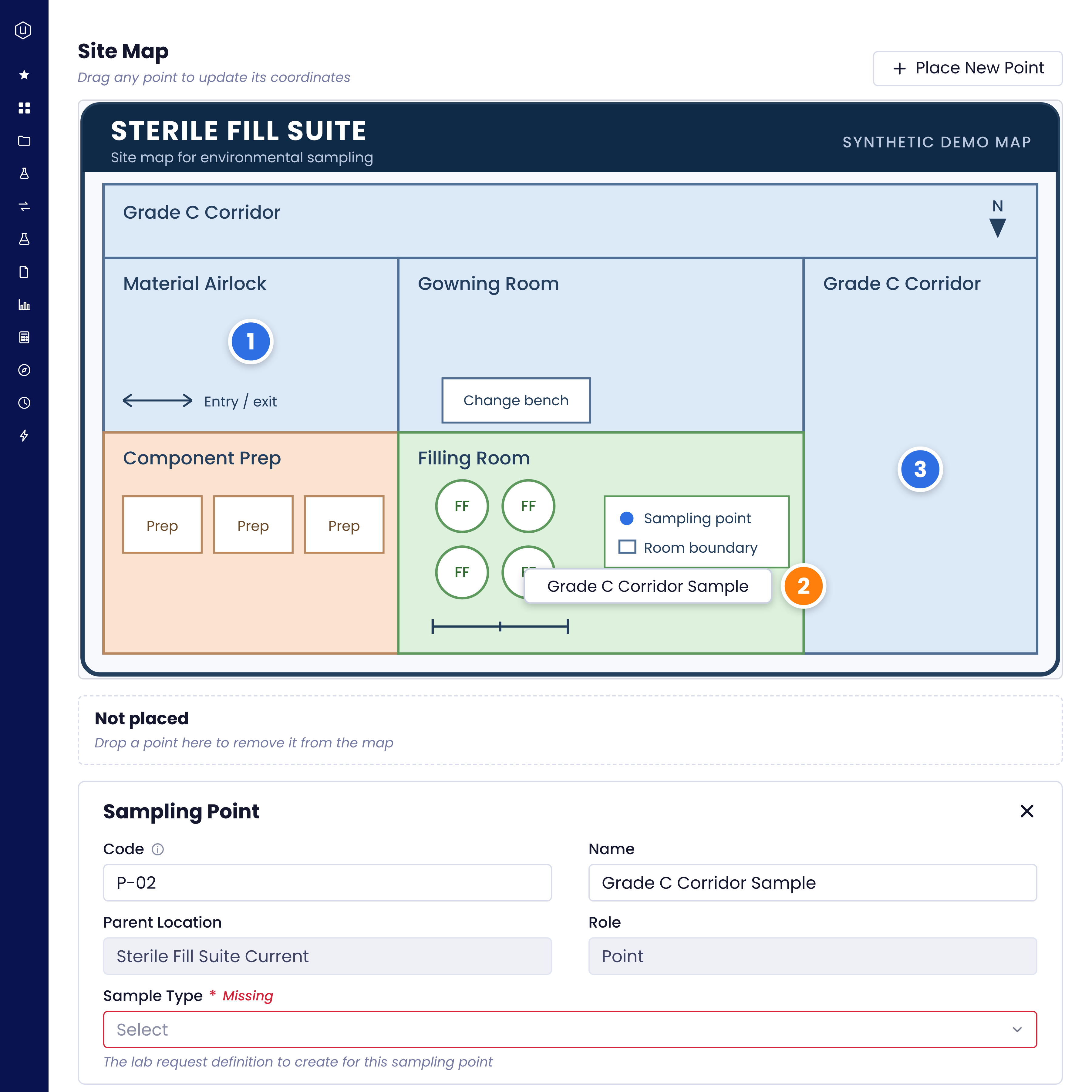The height and width of the screenshot is (1092, 1092).
Task: Click the Parent Location field
Action: point(327,956)
